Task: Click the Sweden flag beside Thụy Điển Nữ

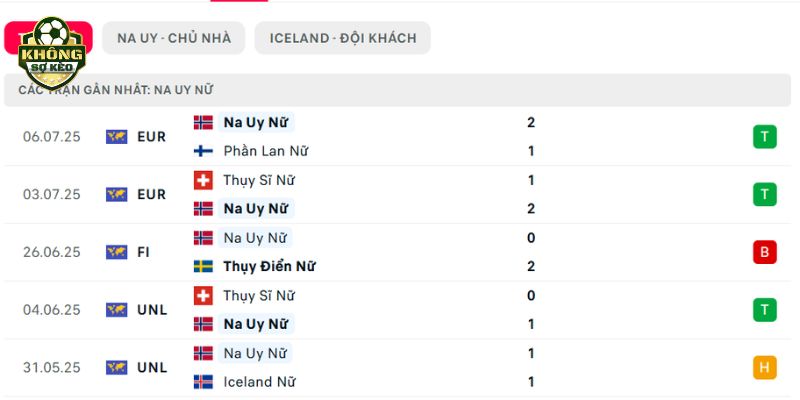Action: (204, 266)
